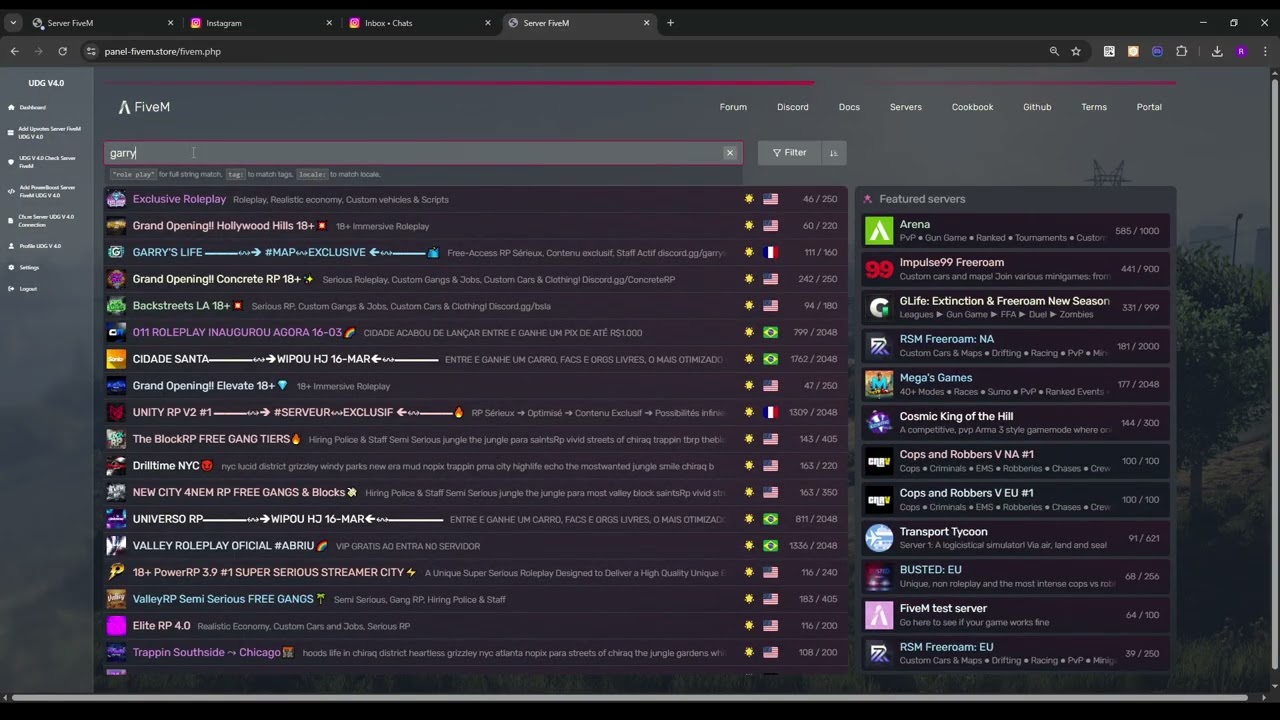The width and height of the screenshot is (1280, 720).
Task: Open Trappin Southside Chicago server
Action: (476, 652)
